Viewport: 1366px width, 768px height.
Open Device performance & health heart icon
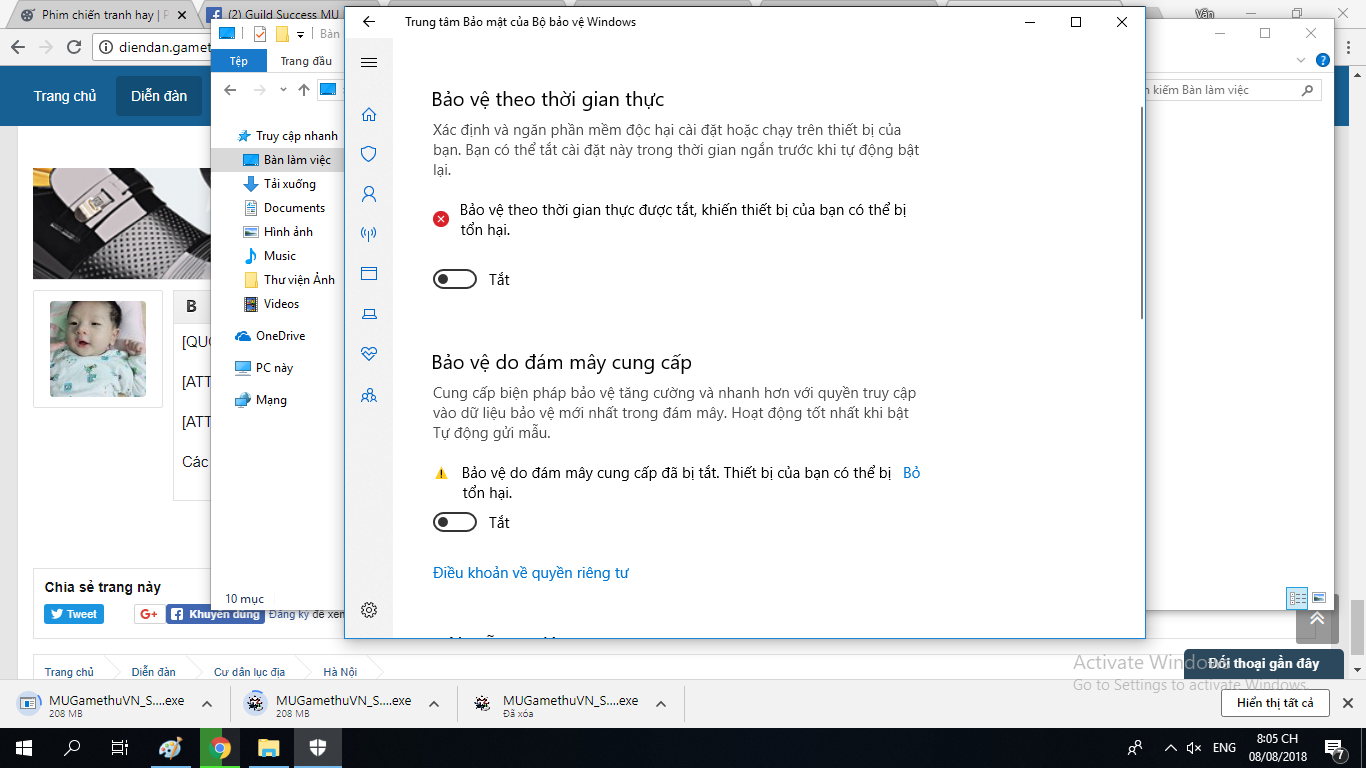369,354
